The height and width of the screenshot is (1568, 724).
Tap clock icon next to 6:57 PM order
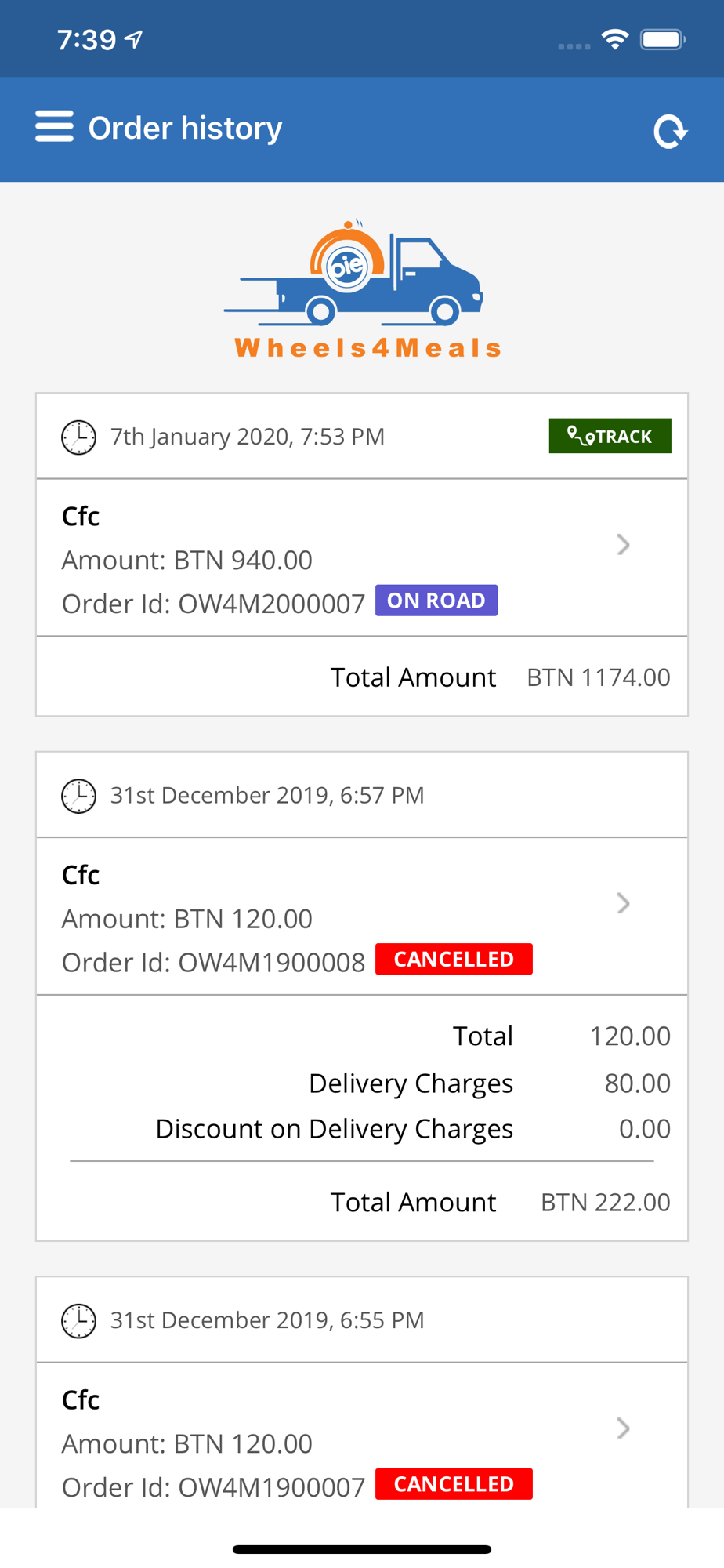click(x=79, y=796)
